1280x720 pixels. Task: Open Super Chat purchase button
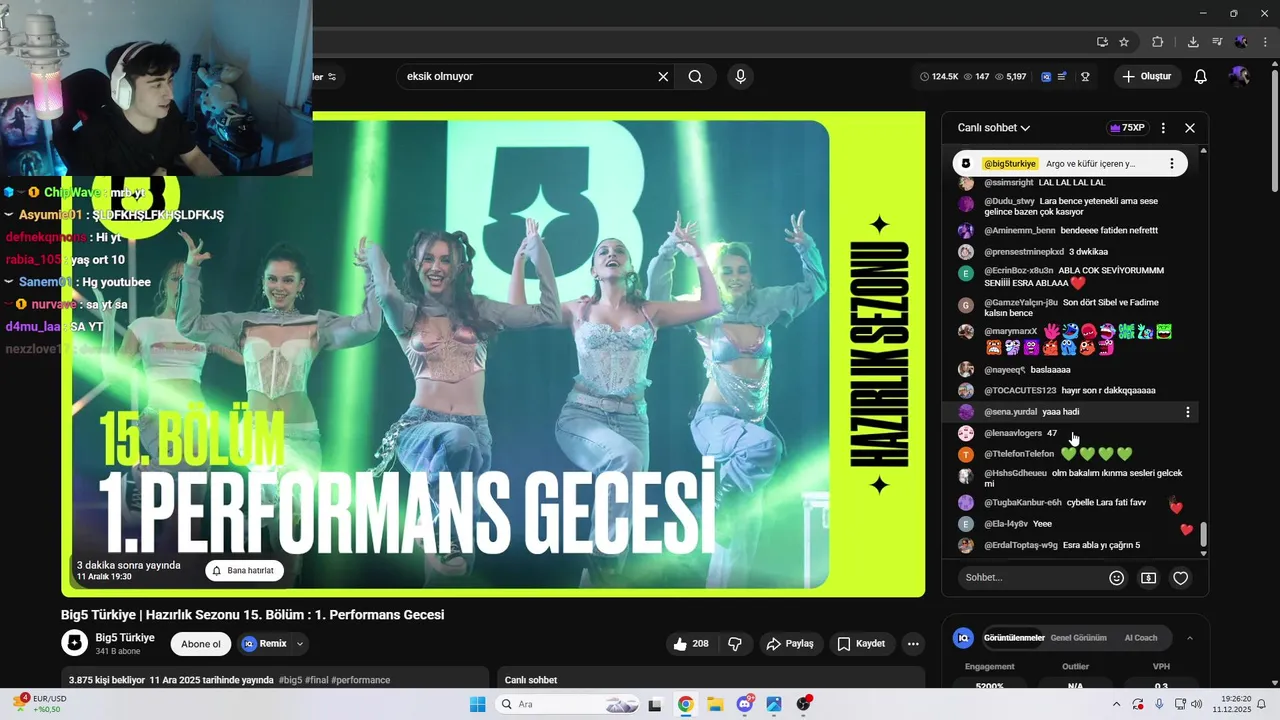(1149, 577)
